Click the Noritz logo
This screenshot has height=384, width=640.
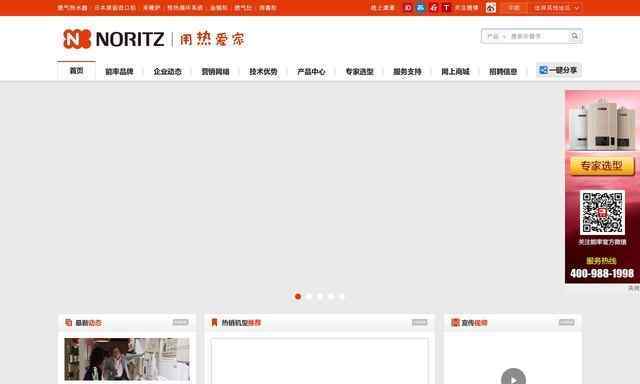point(113,39)
